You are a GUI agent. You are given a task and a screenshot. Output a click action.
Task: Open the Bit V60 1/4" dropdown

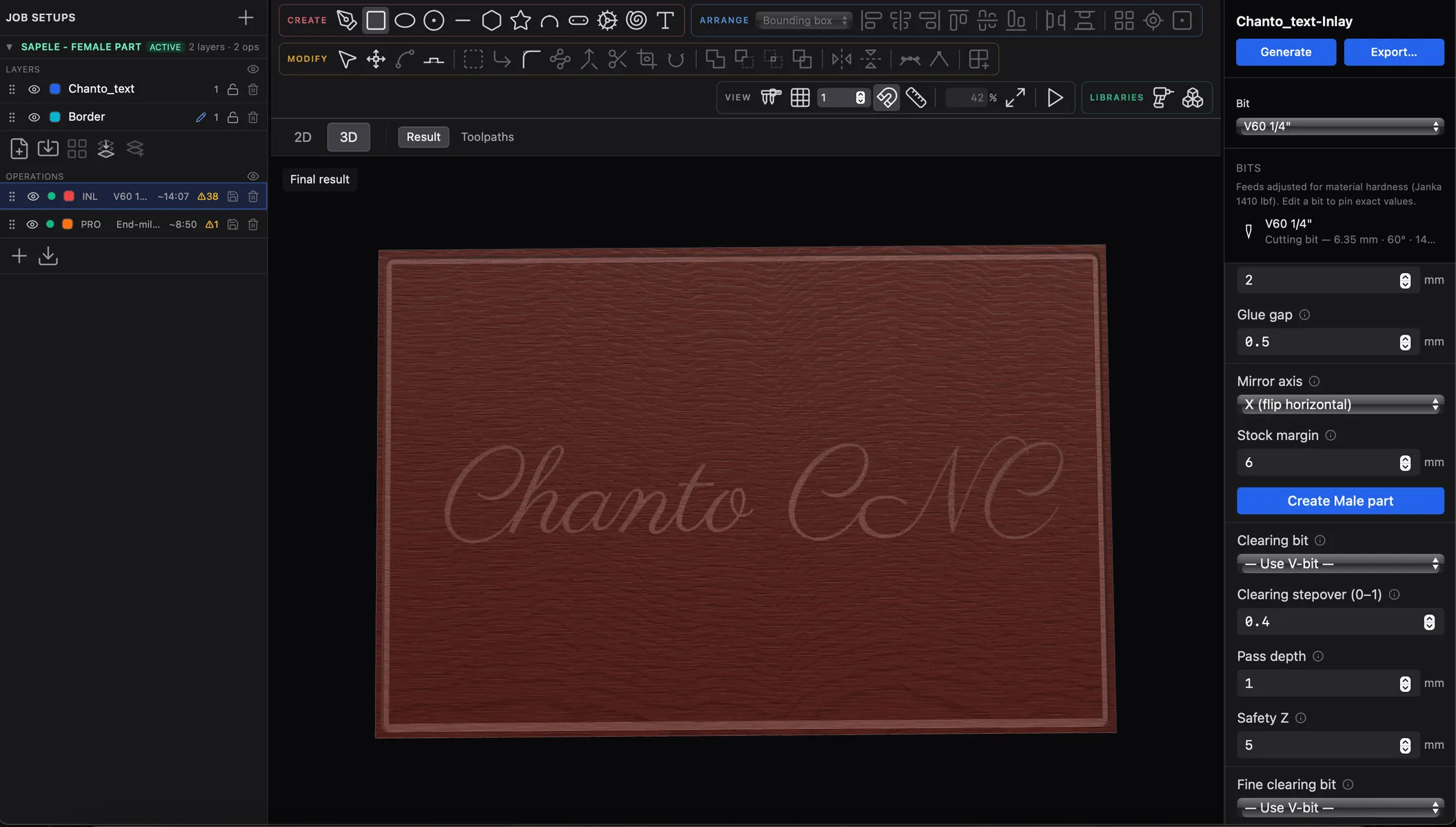[1339, 126]
